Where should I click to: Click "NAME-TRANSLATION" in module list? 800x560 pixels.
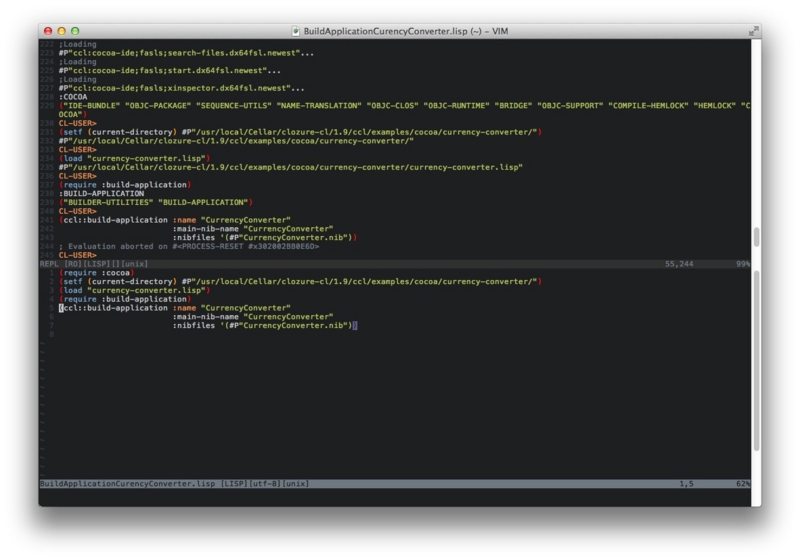pyautogui.click(x=319, y=106)
